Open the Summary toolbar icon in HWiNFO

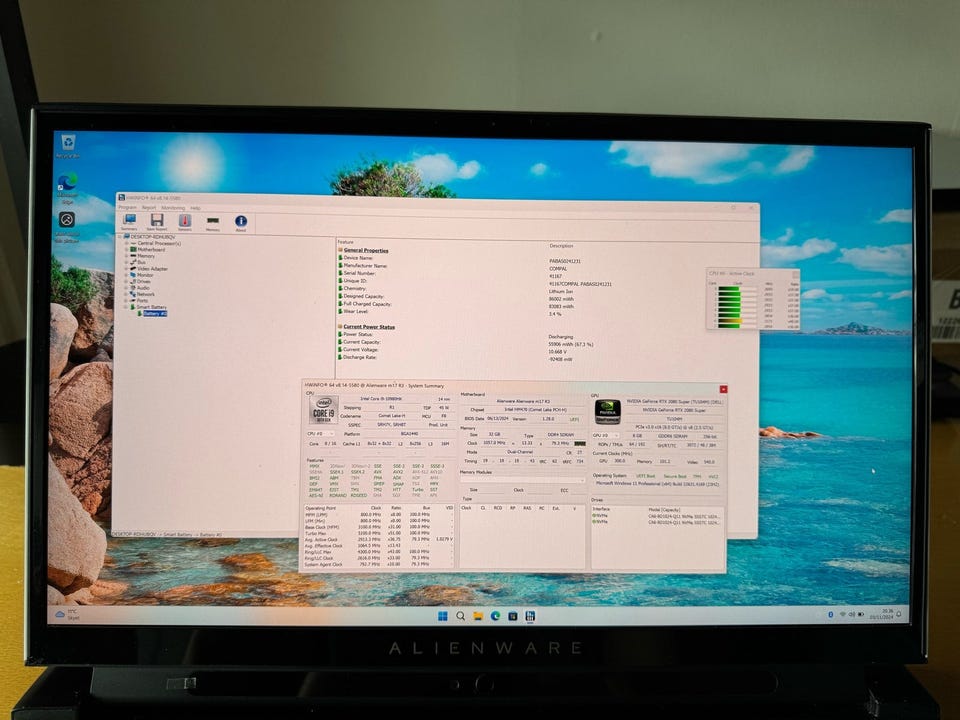tap(129, 222)
